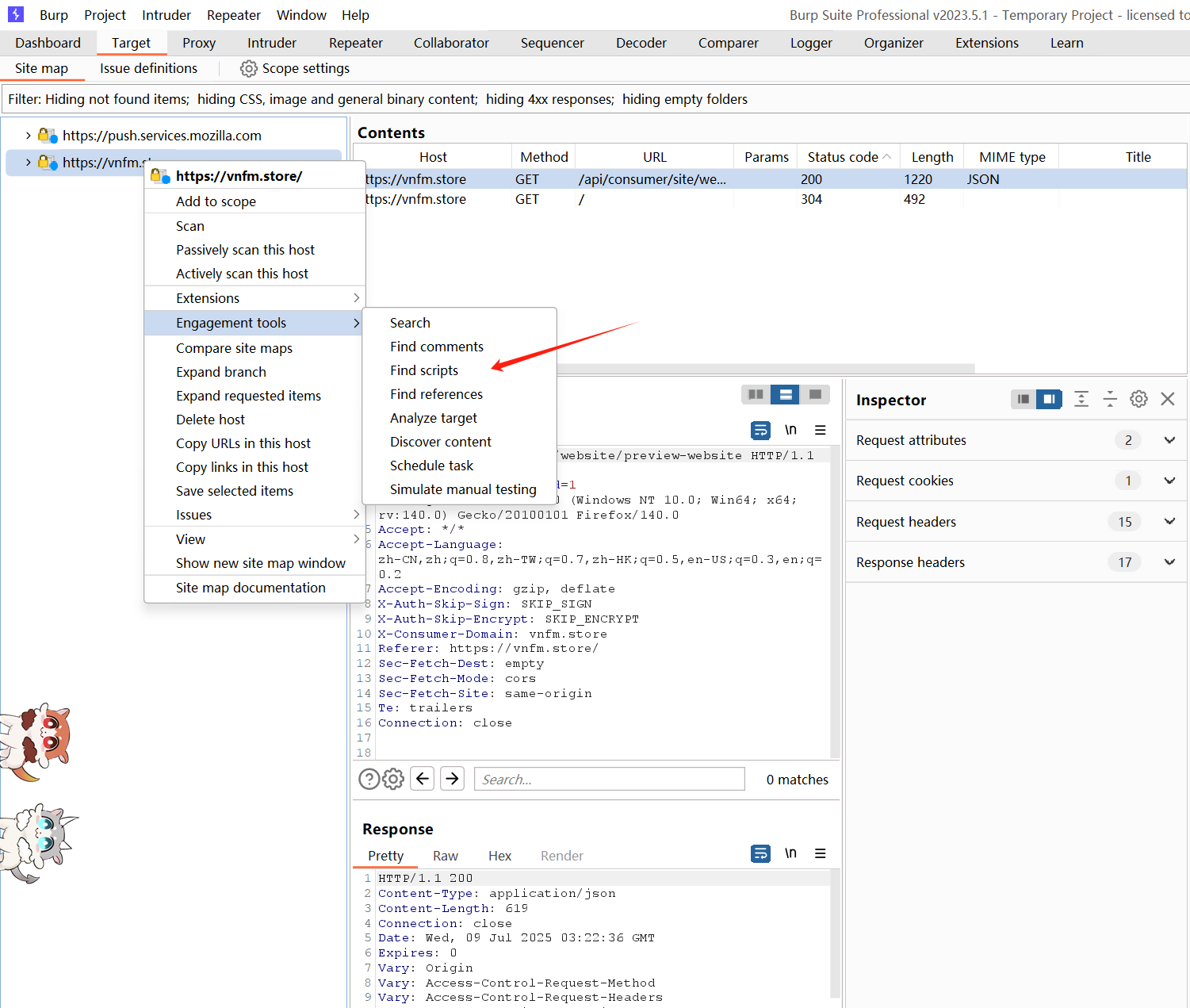Toggle word wrap icon in request editor

click(760, 430)
